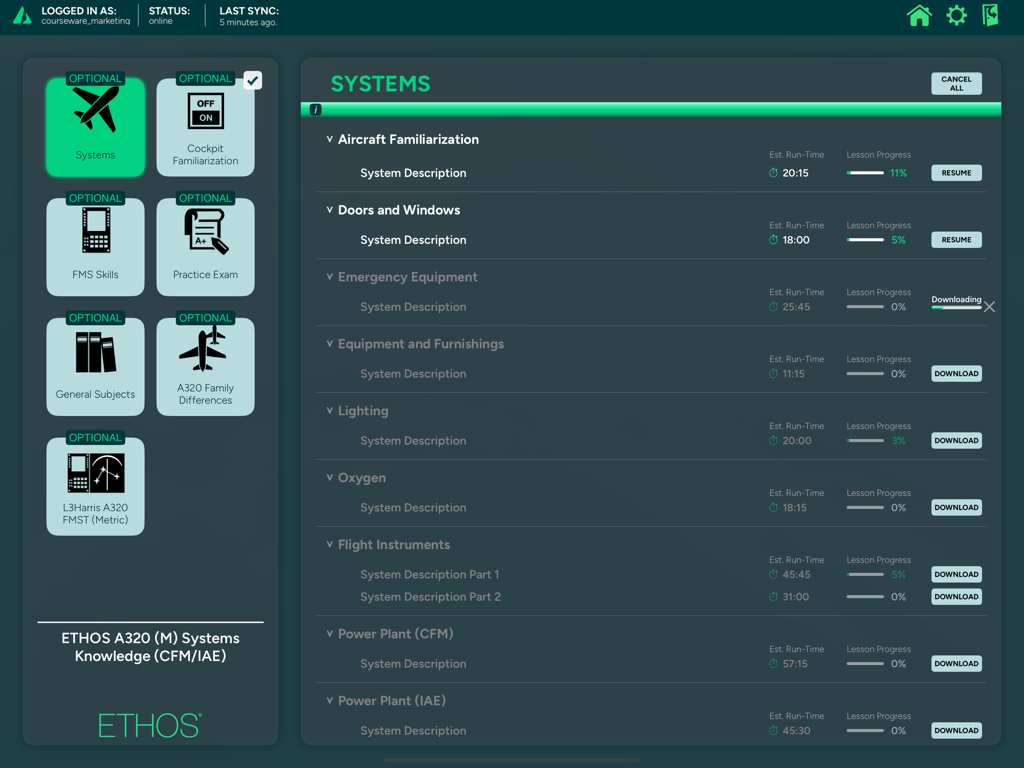The width and height of the screenshot is (1024, 768).
Task: Click the app logo in the header
Action: tap(22, 16)
